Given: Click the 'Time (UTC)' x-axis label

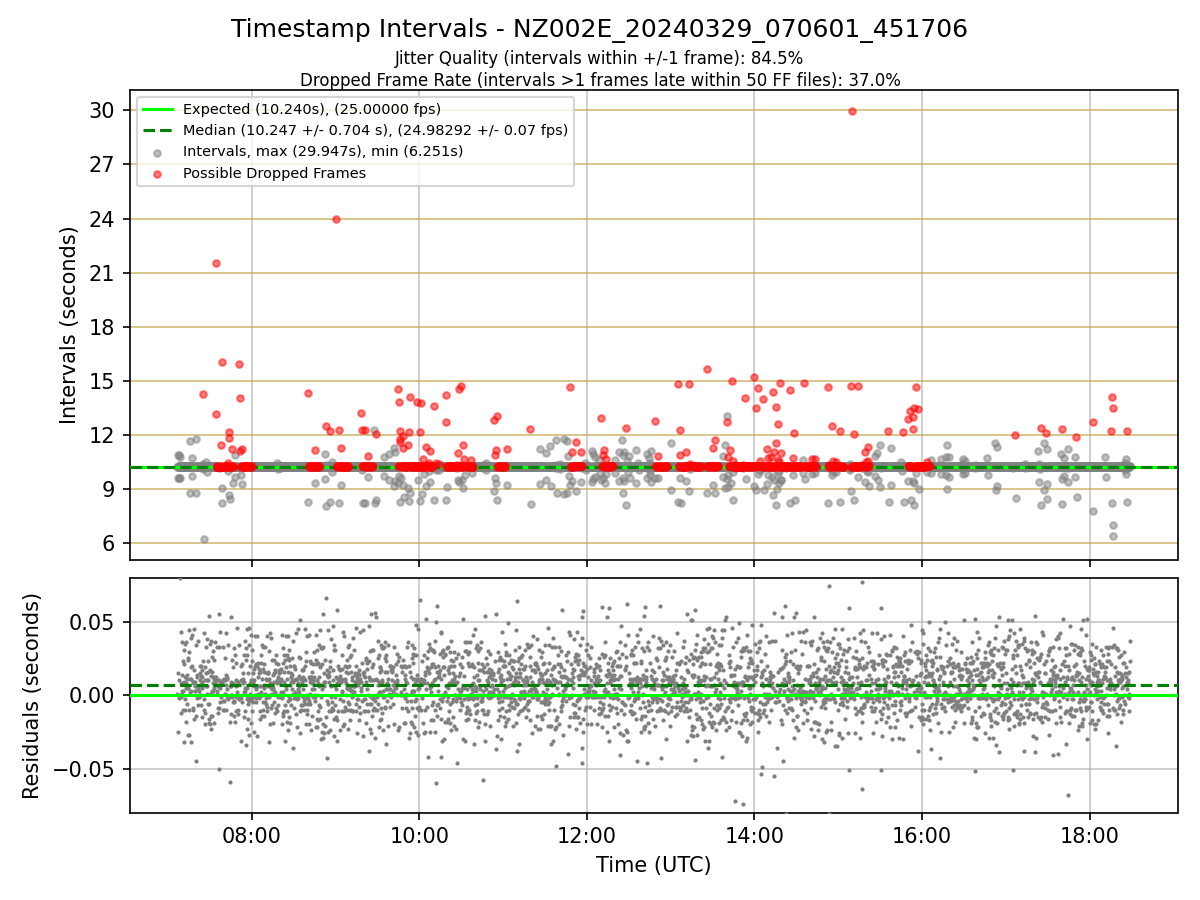Looking at the screenshot, I should 653,865.
